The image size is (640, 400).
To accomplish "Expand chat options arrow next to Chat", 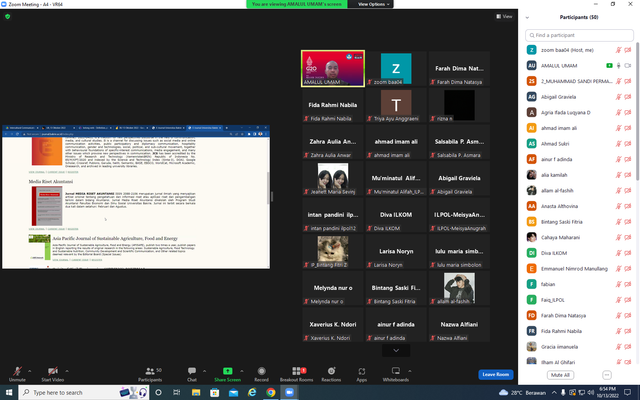I will [204, 371].
